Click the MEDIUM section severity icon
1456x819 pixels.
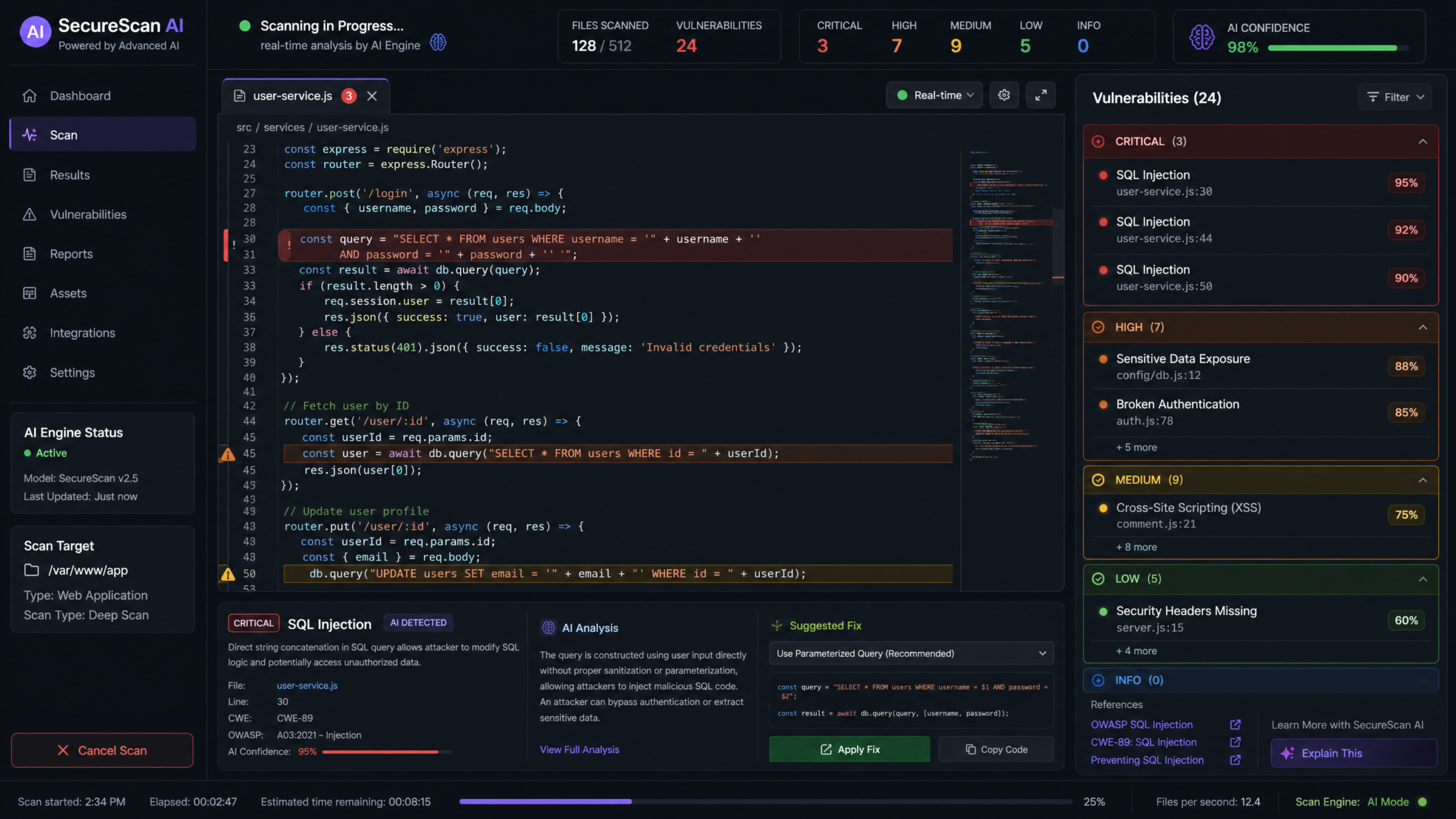tap(1098, 480)
